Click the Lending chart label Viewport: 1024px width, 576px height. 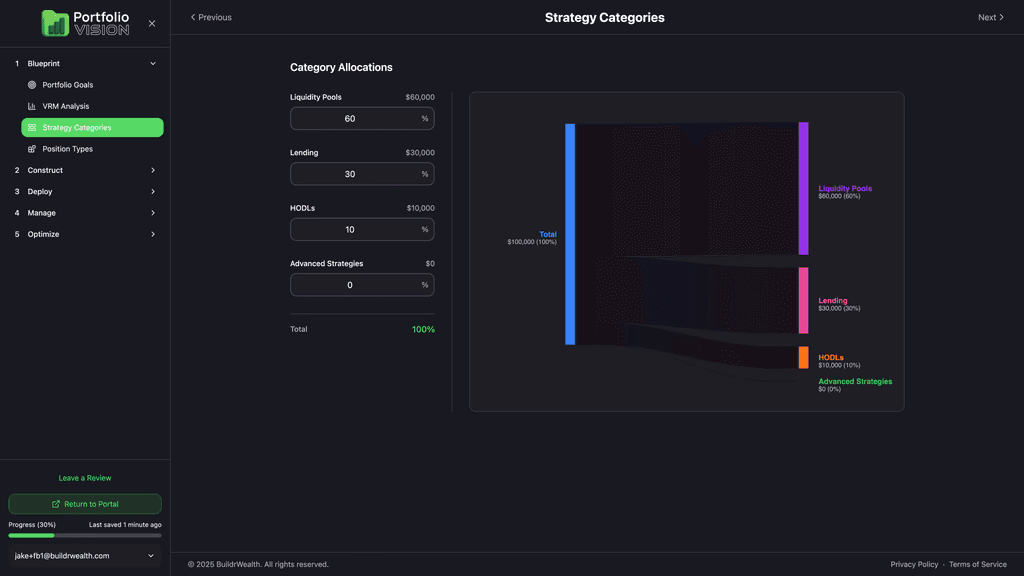point(833,300)
